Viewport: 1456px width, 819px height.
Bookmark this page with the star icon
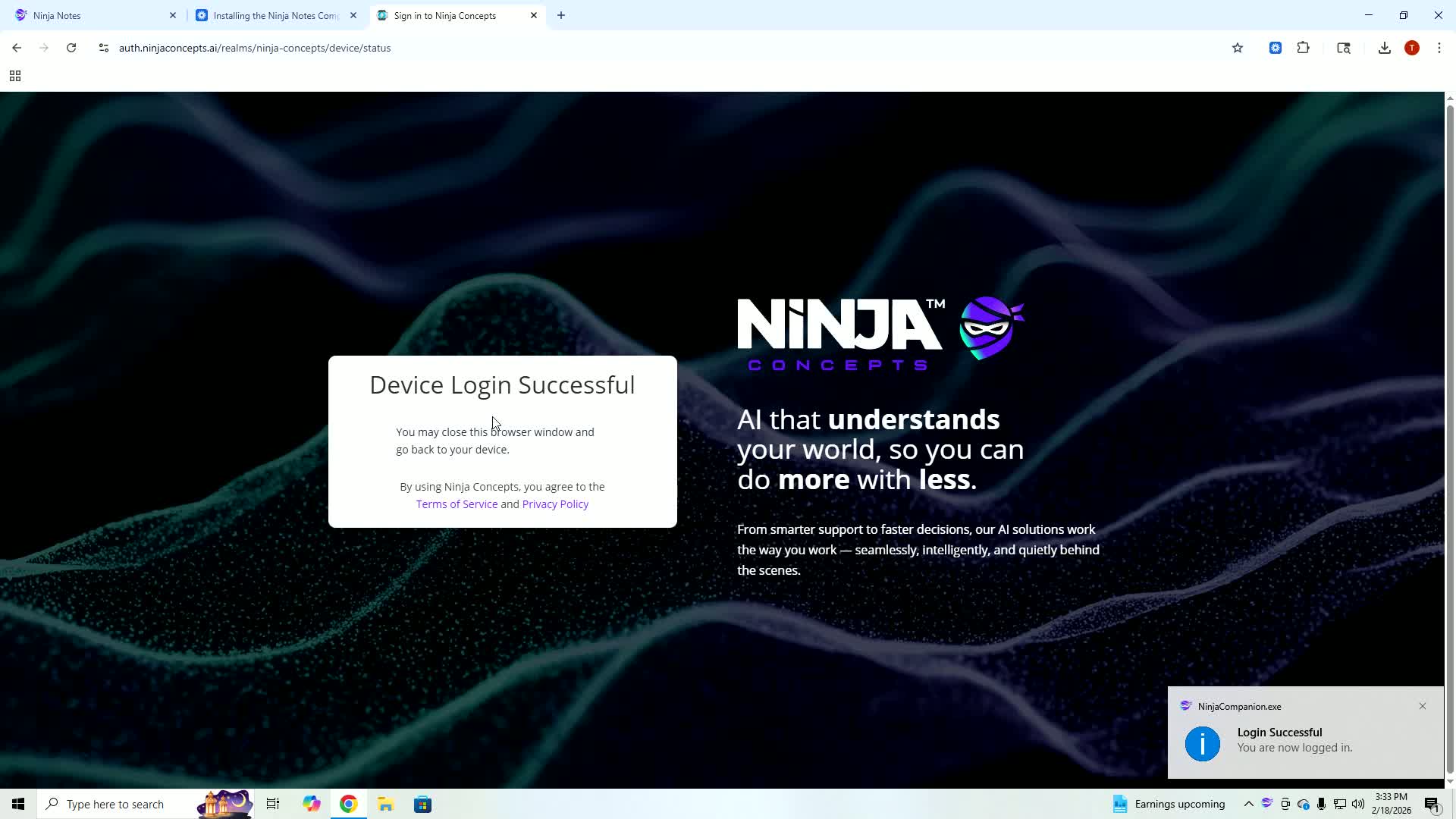point(1238,48)
